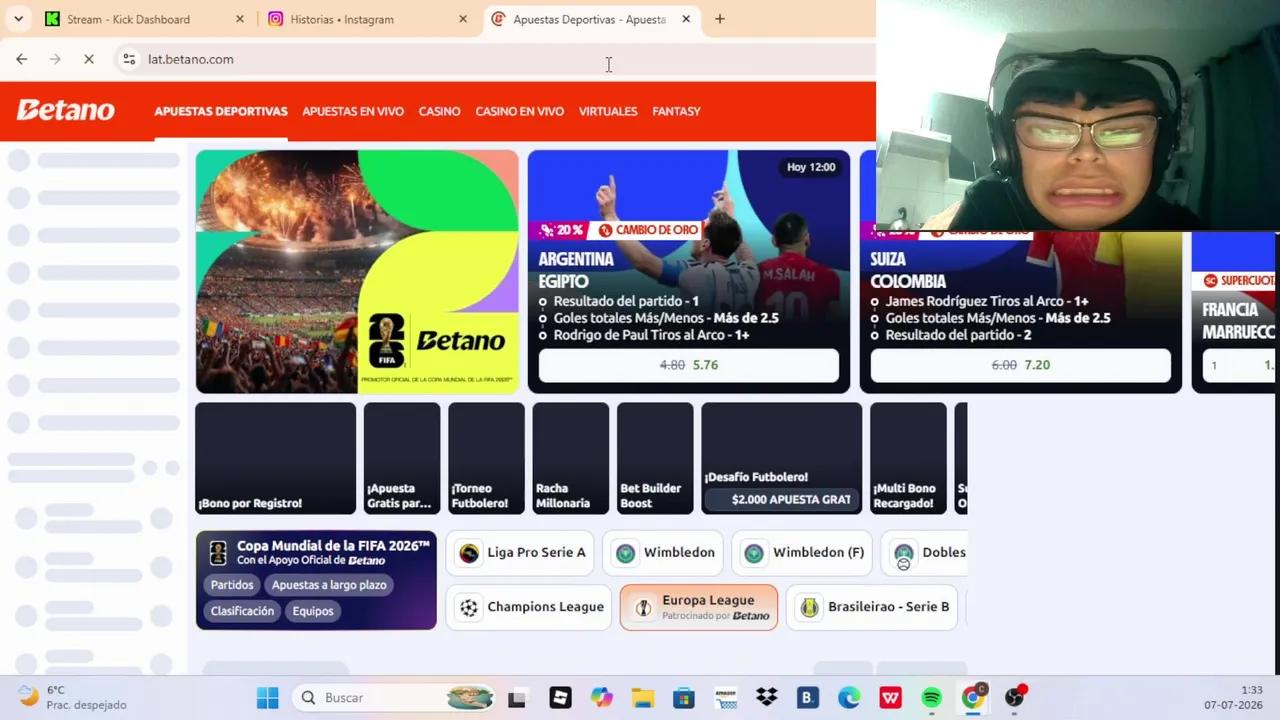Click Champions League ball icon
Viewport: 1280px width, 720px height.
click(x=469, y=607)
